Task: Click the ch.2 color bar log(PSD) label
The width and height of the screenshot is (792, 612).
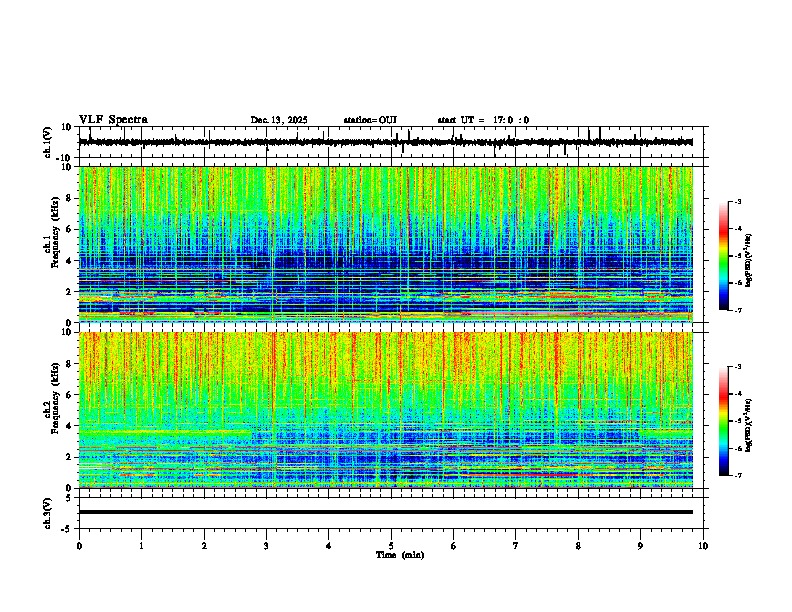Action: (750, 425)
